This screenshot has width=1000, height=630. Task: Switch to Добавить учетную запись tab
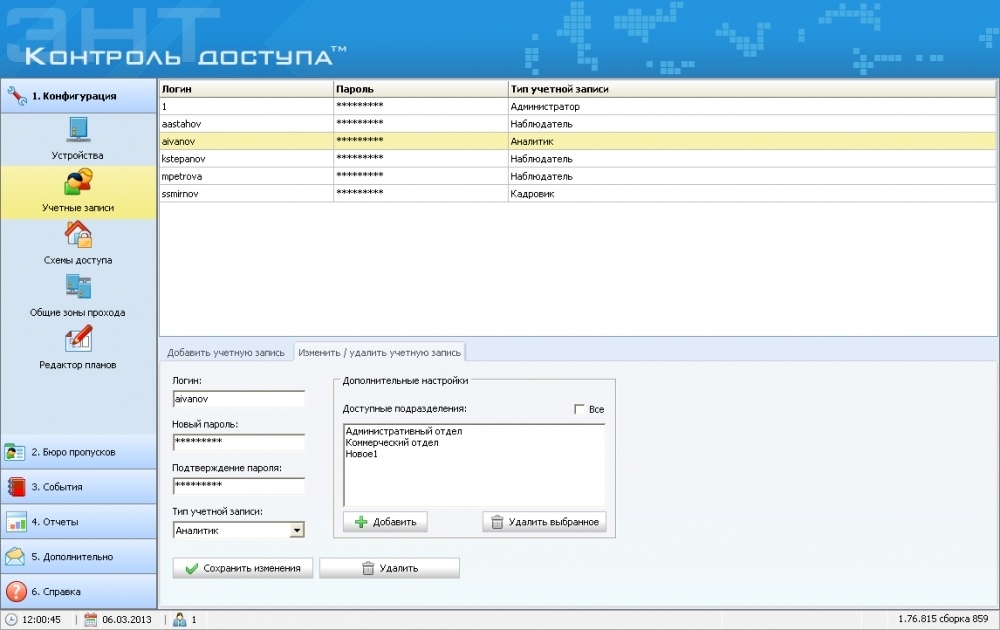[226, 352]
